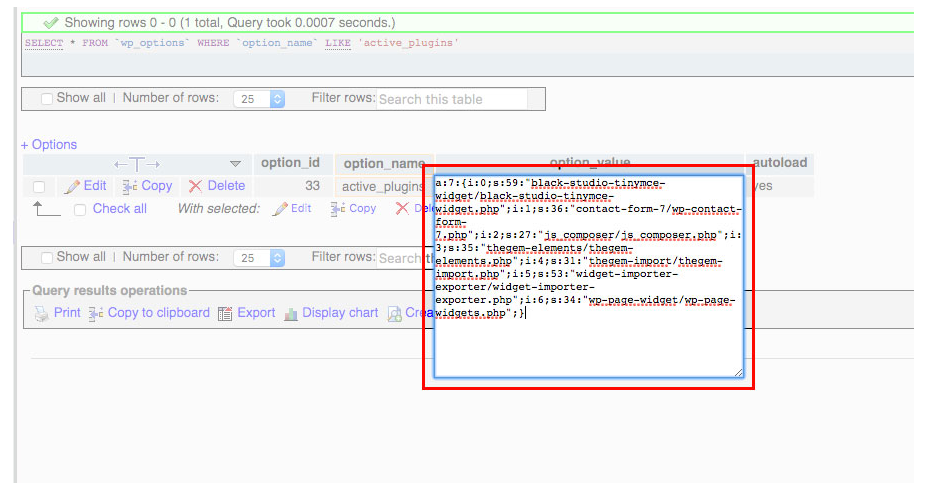Viewport: 928px width, 490px height.
Task: Click the Copy icon in active_plugins row
Action: coord(129,186)
